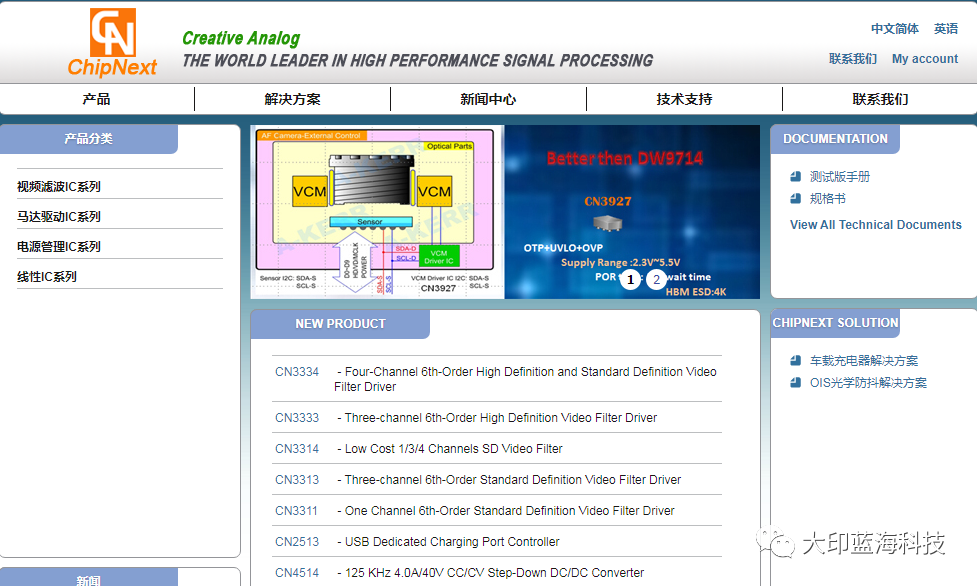Click the book icon beside 规格书
Screen dimensions: 977x586
(x=795, y=198)
